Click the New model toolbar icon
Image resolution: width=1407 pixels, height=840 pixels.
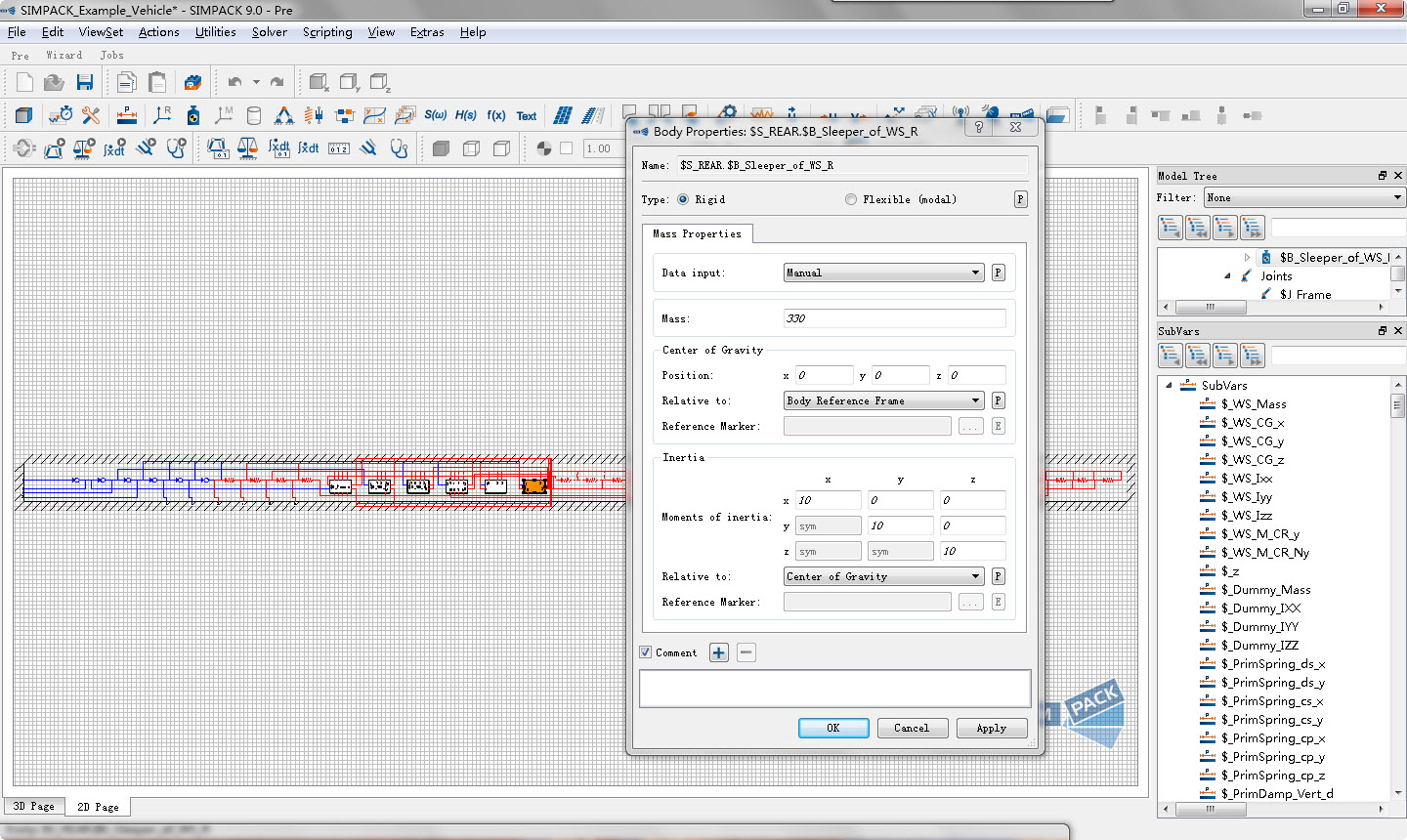coord(24,83)
